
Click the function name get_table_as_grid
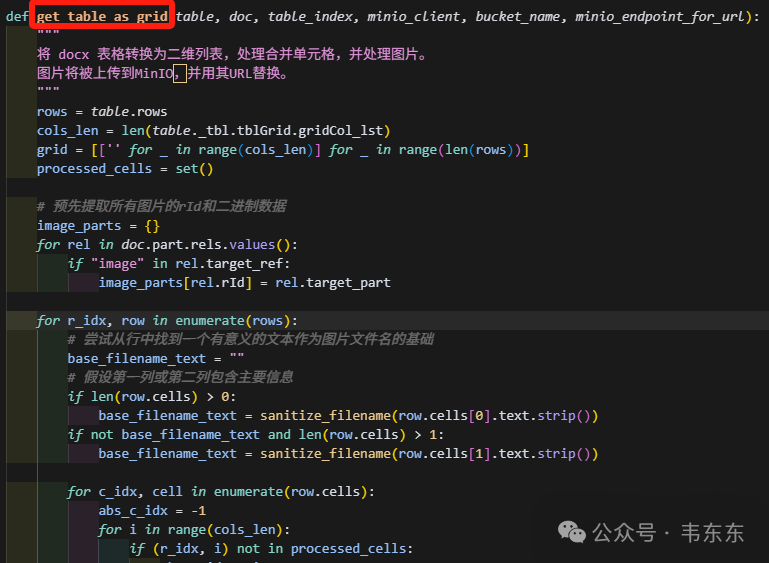(102, 16)
